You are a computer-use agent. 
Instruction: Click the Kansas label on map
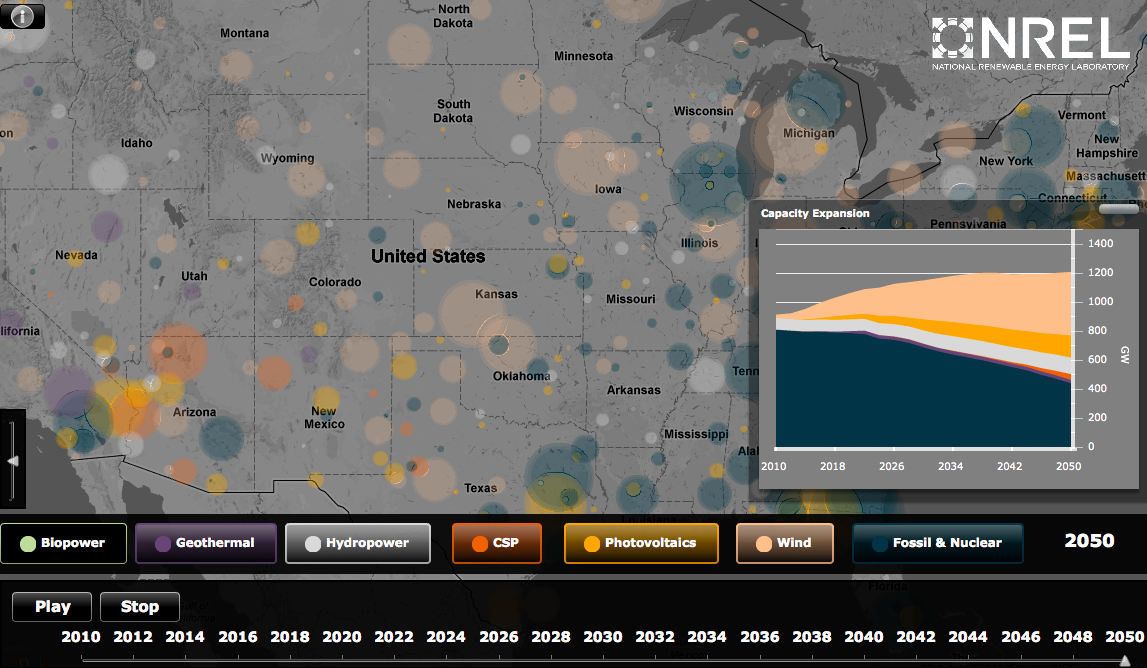(496, 294)
